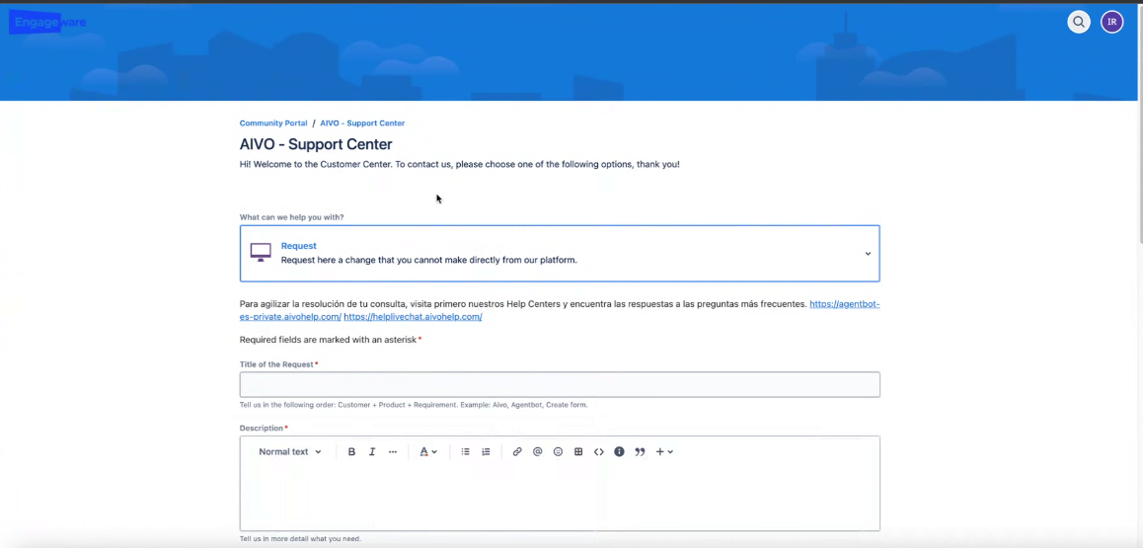Insert a table
Viewport: 1143px width, 548px height.
pos(578,452)
